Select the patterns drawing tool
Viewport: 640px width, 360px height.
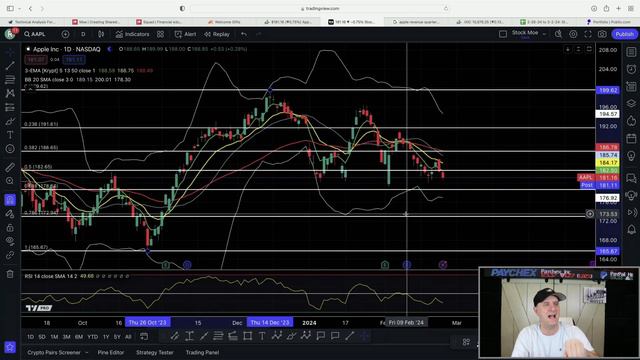click(x=10, y=93)
